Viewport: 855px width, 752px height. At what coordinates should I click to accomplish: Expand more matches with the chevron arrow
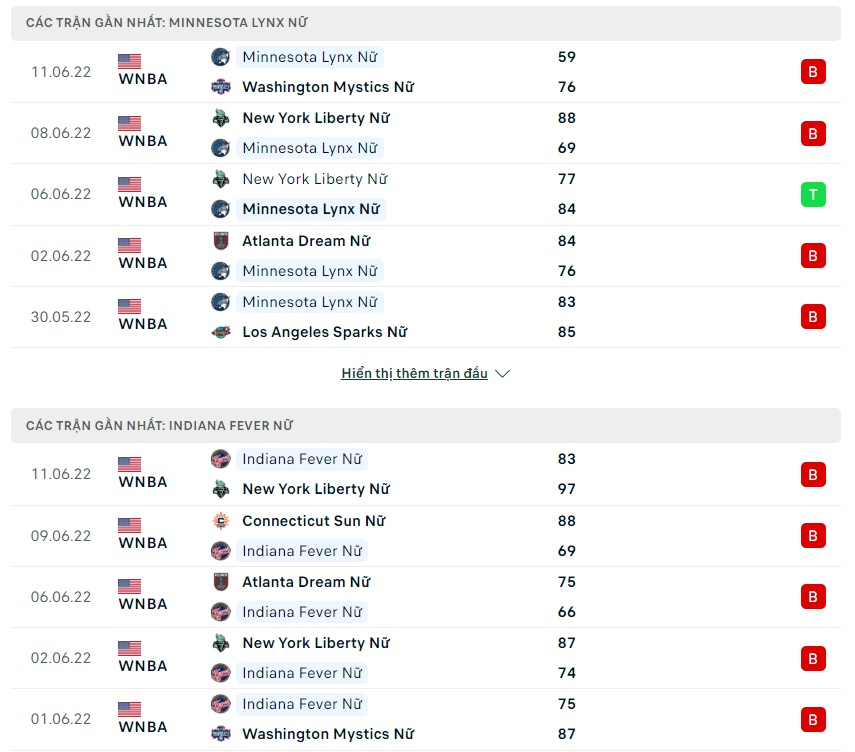point(503,374)
